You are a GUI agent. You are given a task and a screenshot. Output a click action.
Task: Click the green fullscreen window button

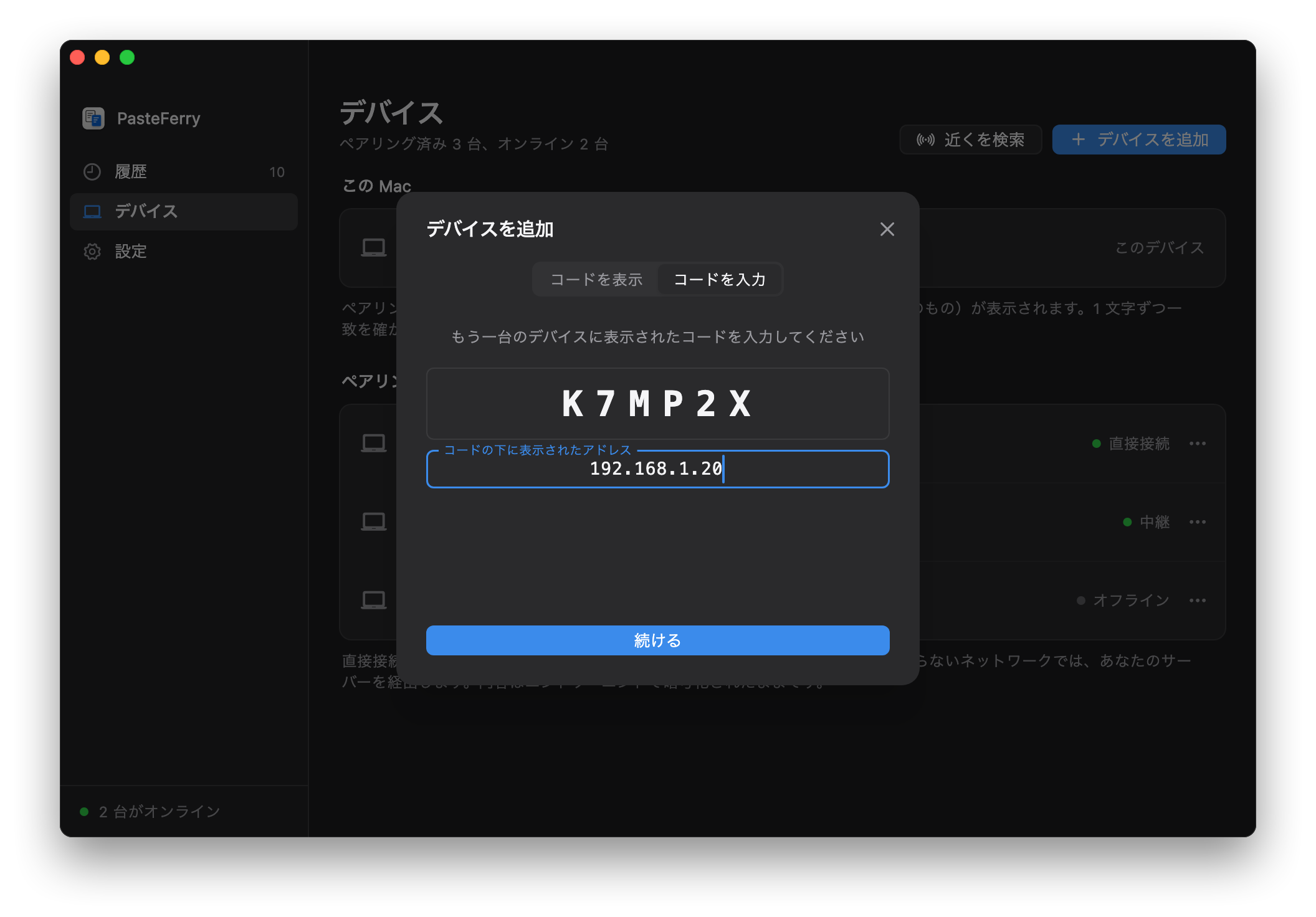[x=127, y=57]
